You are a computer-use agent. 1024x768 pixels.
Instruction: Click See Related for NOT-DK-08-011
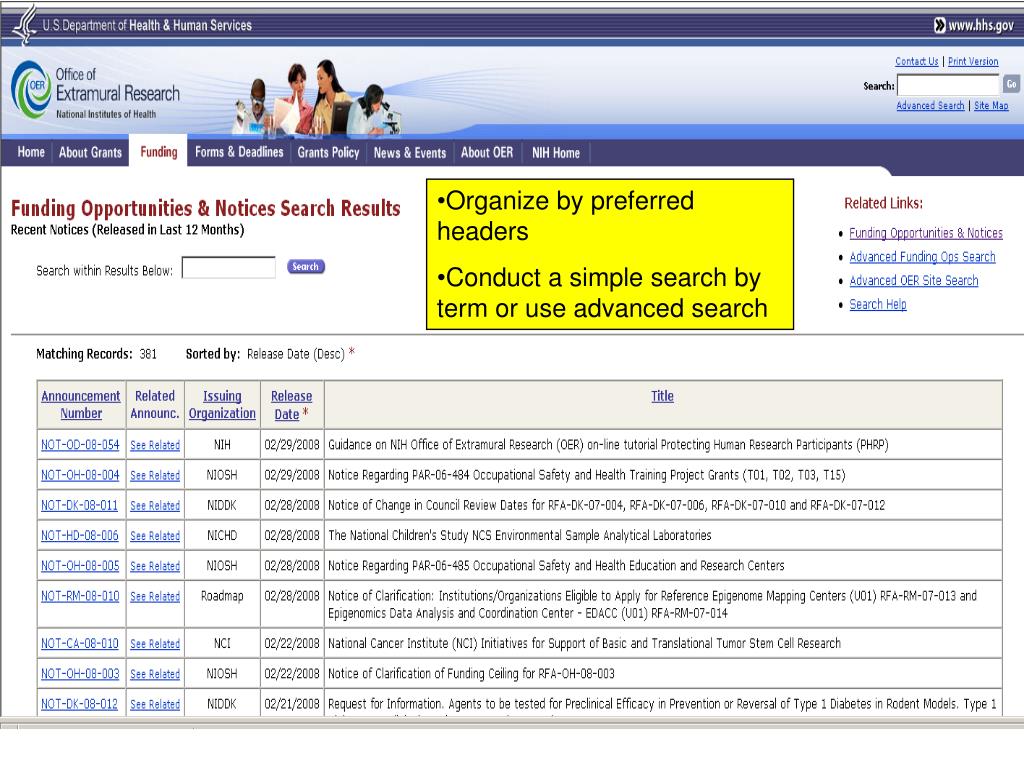tap(155, 505)
